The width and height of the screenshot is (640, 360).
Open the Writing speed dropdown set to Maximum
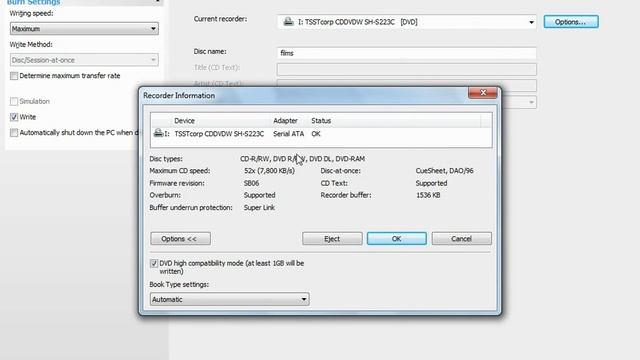pos(84,29)
